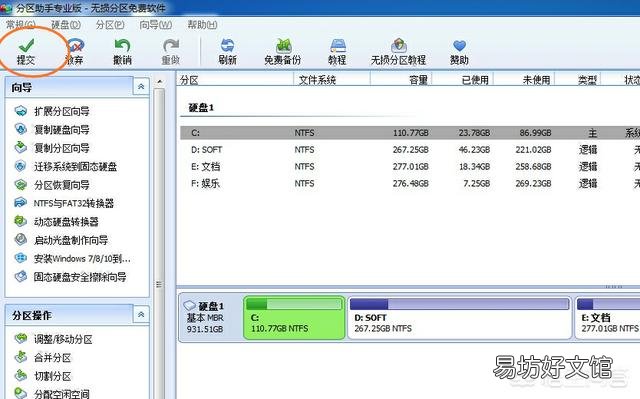Viewport: 640px width, 399px height.
Task: Select E: 文档 277.01GB block in disk map
Action: click(607, 318)
